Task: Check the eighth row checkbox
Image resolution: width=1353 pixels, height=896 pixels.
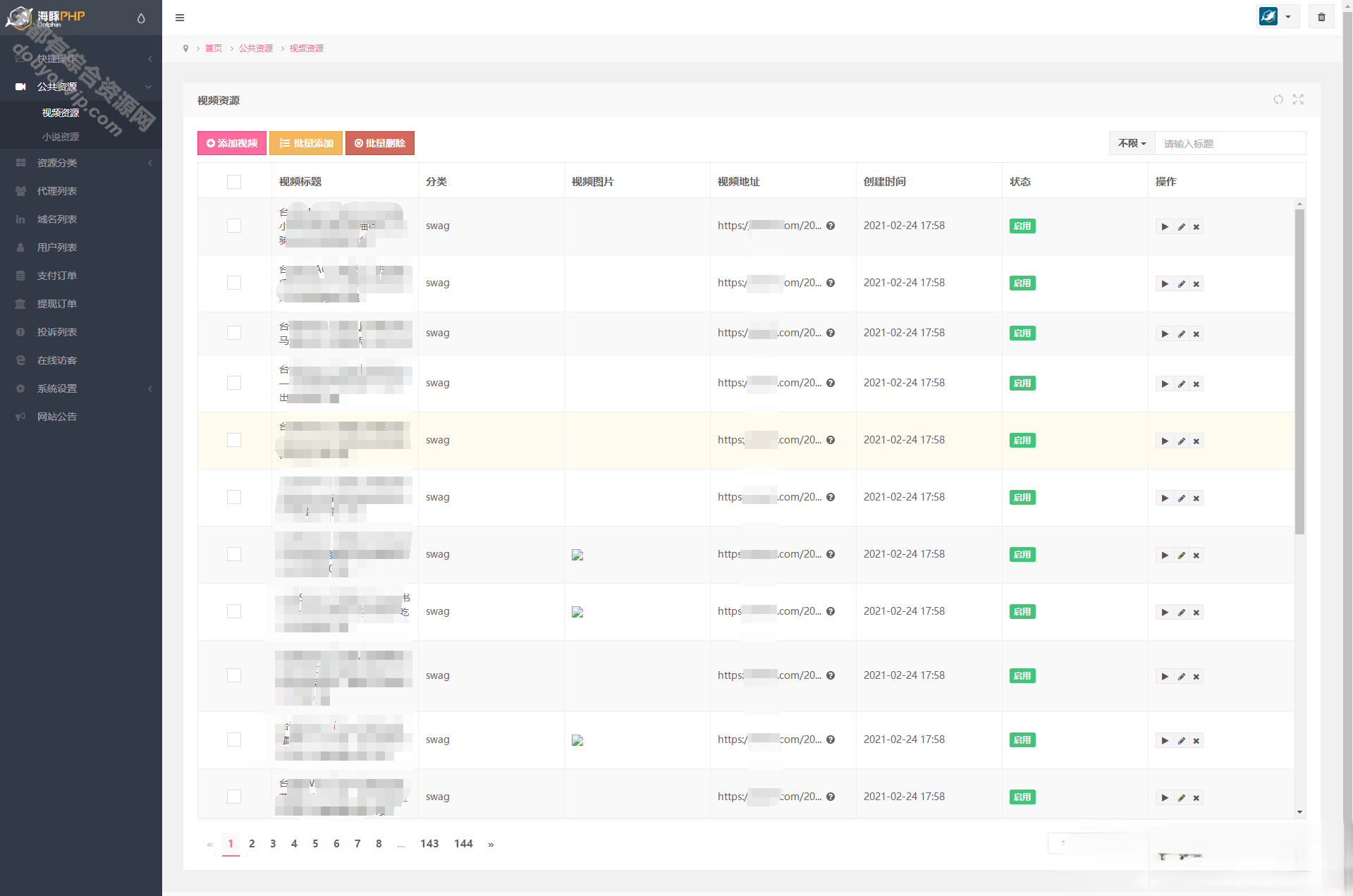Action: [234, 611]
